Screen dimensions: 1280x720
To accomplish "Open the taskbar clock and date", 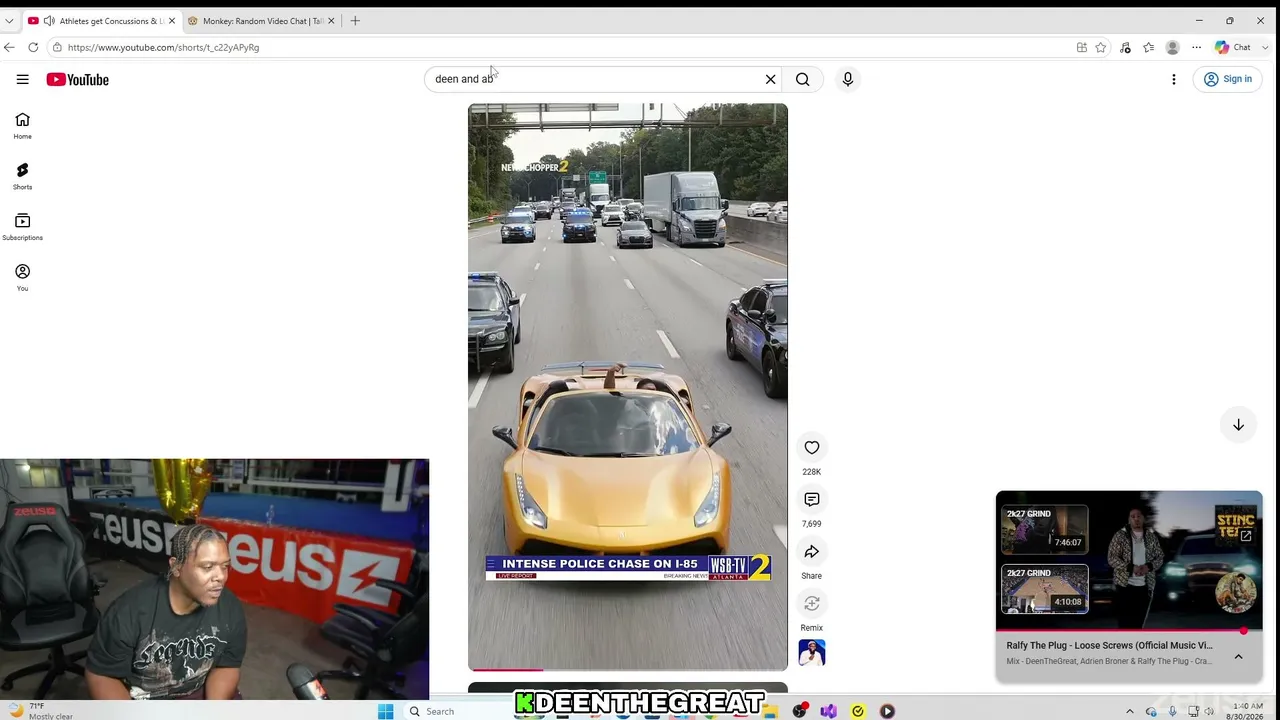I will tap(1244, 711).
